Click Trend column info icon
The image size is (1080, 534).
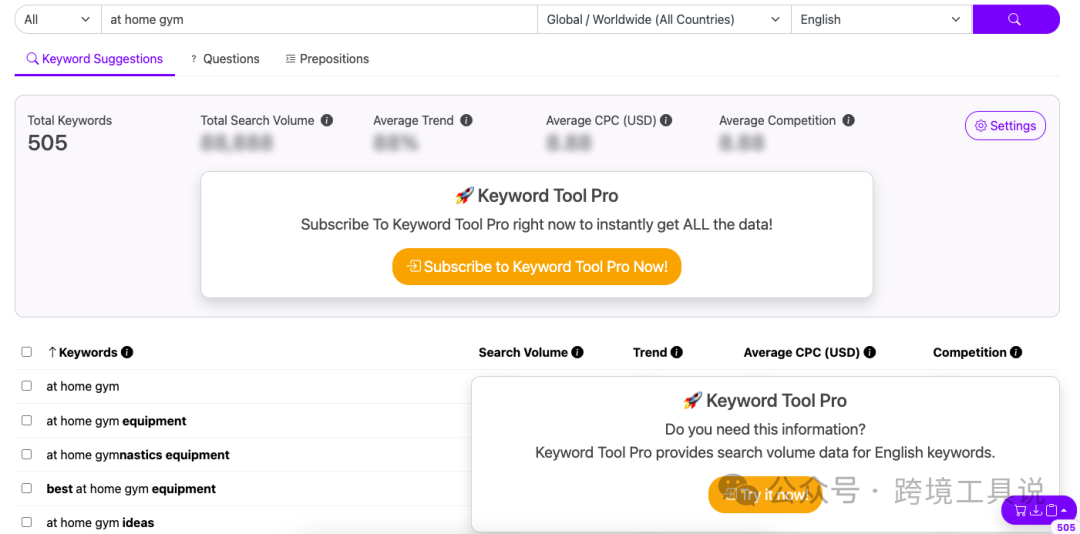click(x=677, y=352)
